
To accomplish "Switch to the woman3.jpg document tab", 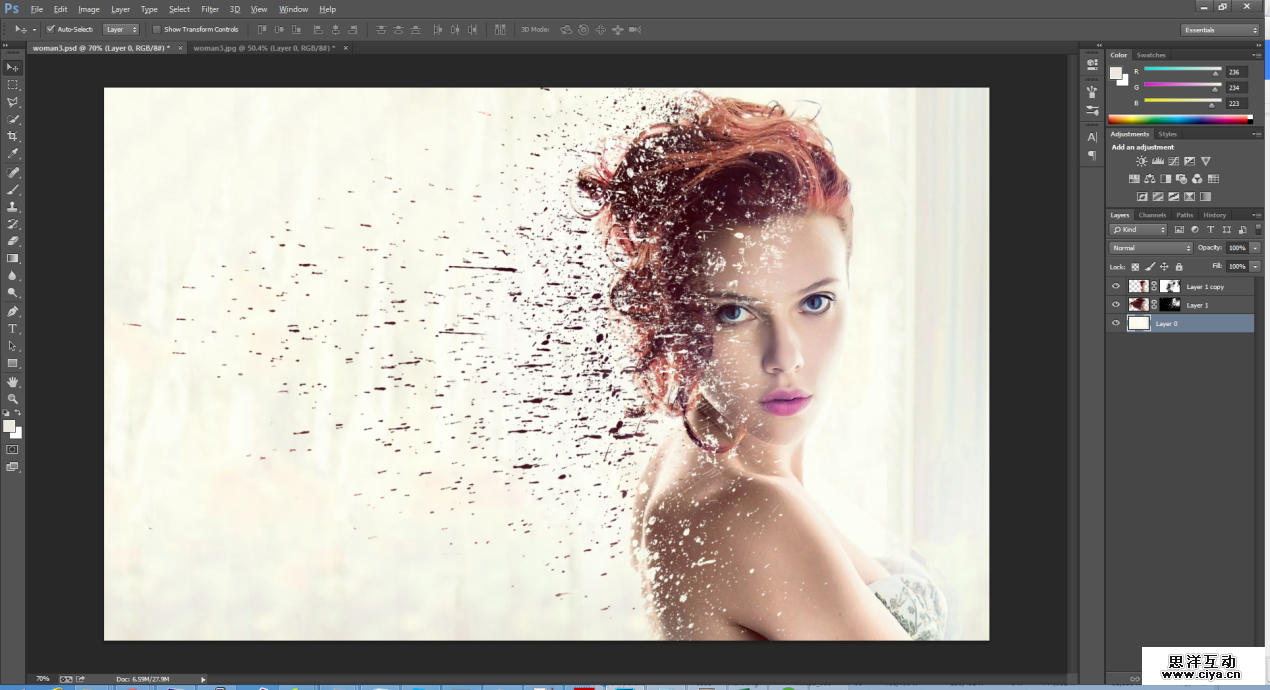I will click(264, 47).
